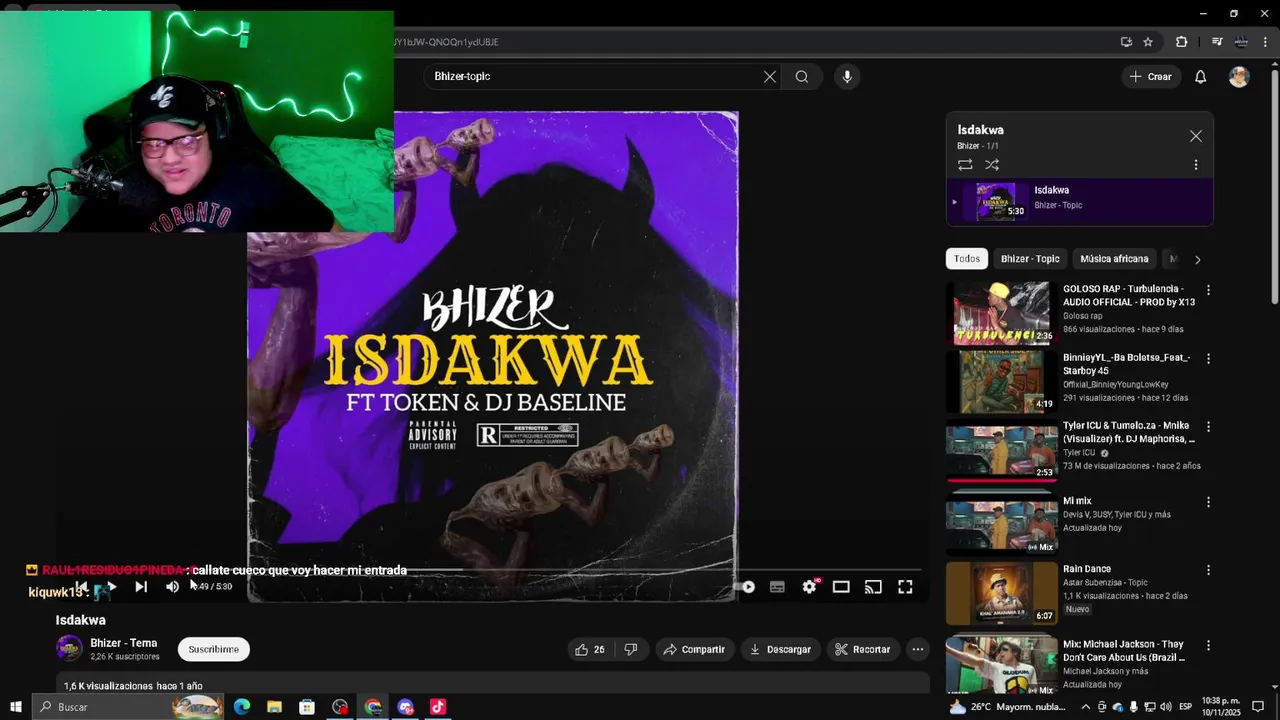This screenshot has width=1280, height=720.
Task: Open Microsoft Edge from taskbar
Action: [x=242, y=707]
